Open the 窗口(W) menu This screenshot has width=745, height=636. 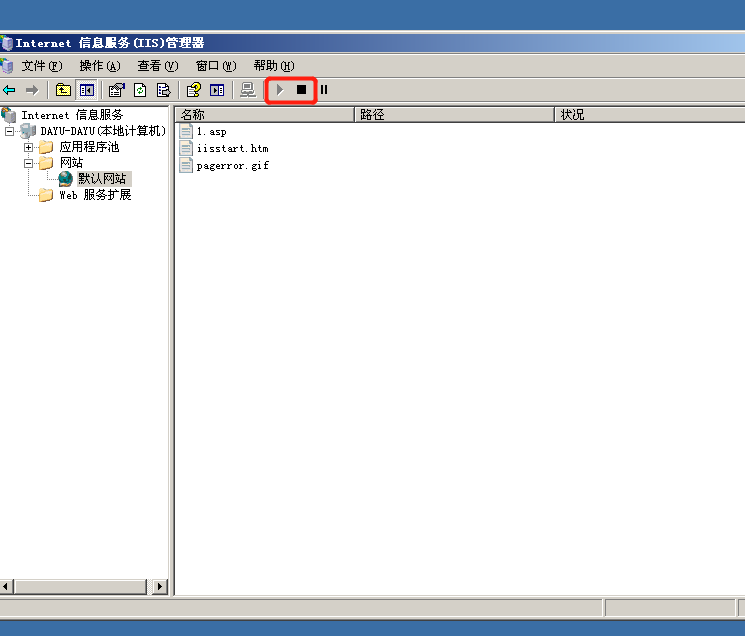[216, 66]
